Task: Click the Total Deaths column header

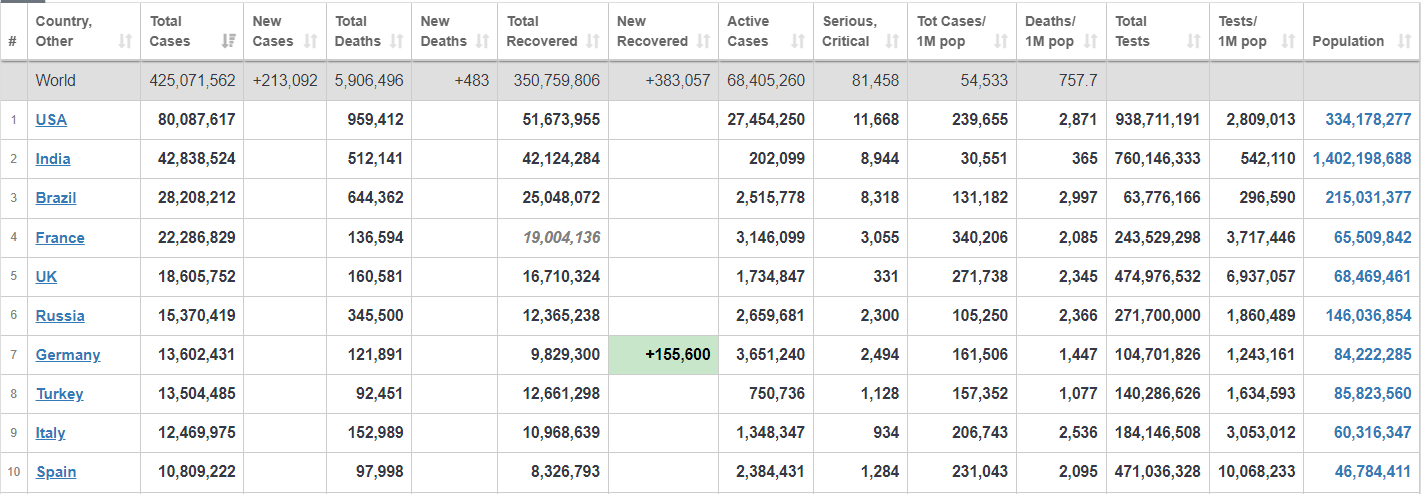Action: tap(369, 31)
